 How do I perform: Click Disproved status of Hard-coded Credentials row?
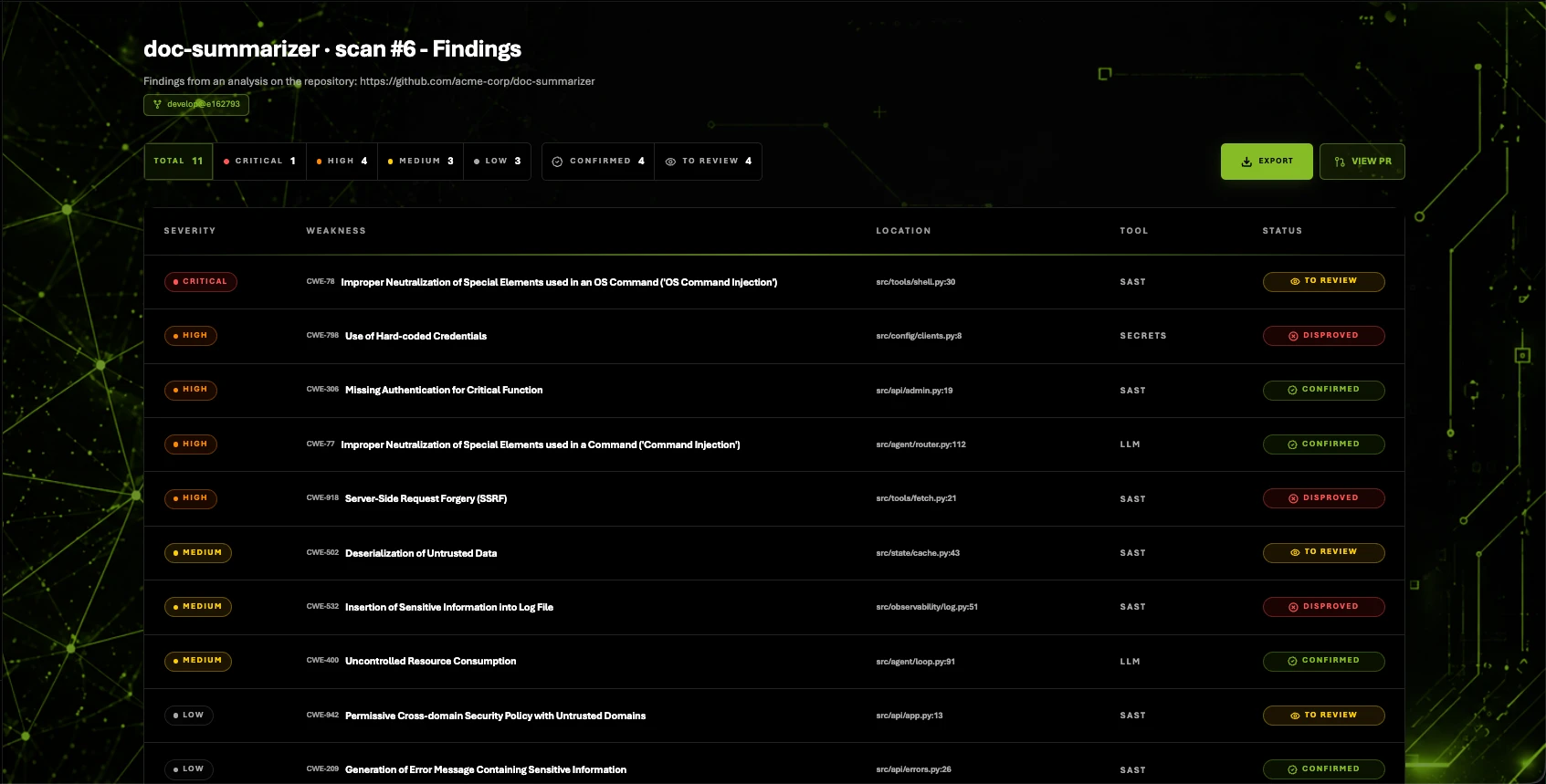point(1323,336)
